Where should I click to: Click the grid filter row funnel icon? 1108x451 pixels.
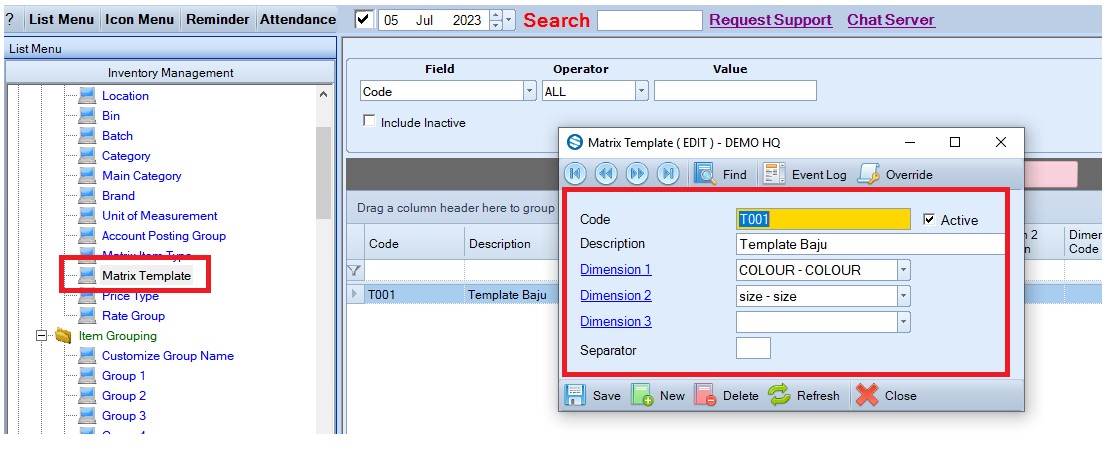click(x=355, y=270)
